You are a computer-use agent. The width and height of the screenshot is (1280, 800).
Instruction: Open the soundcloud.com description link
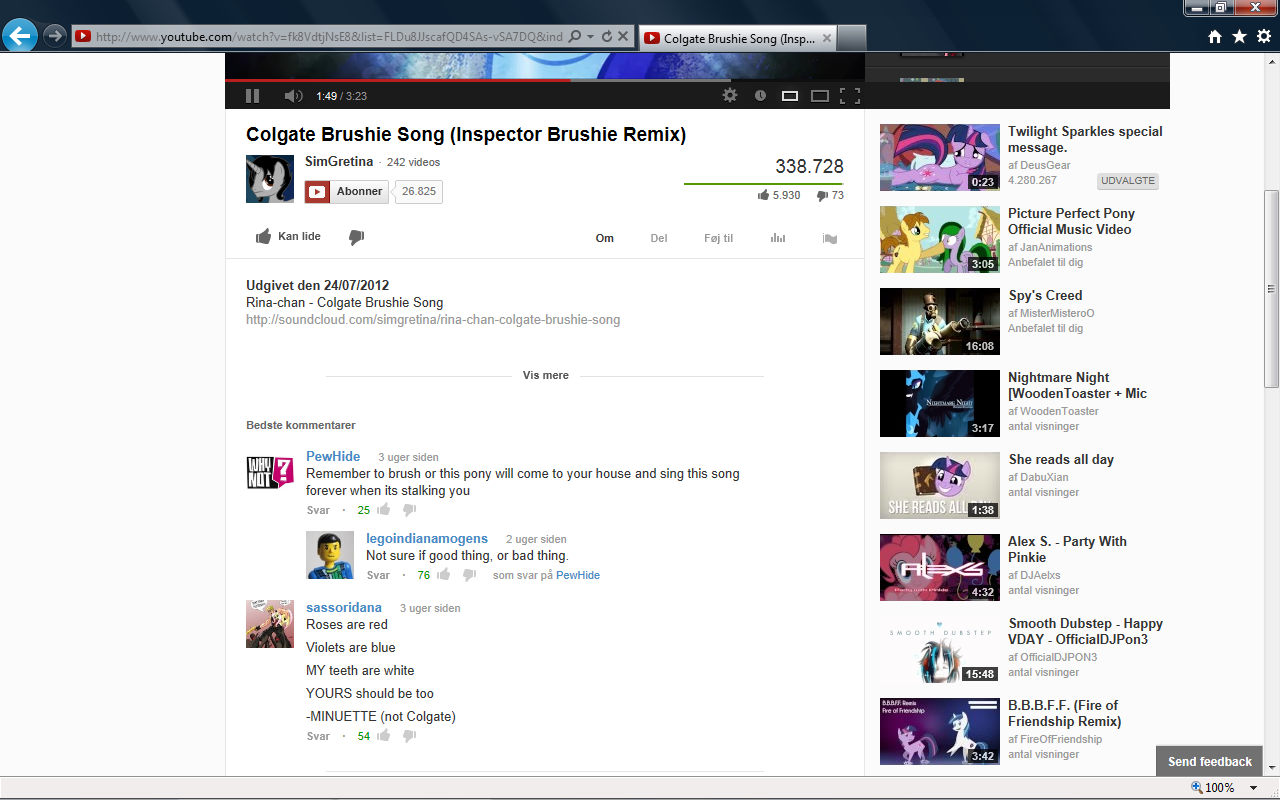click(433, 320)
